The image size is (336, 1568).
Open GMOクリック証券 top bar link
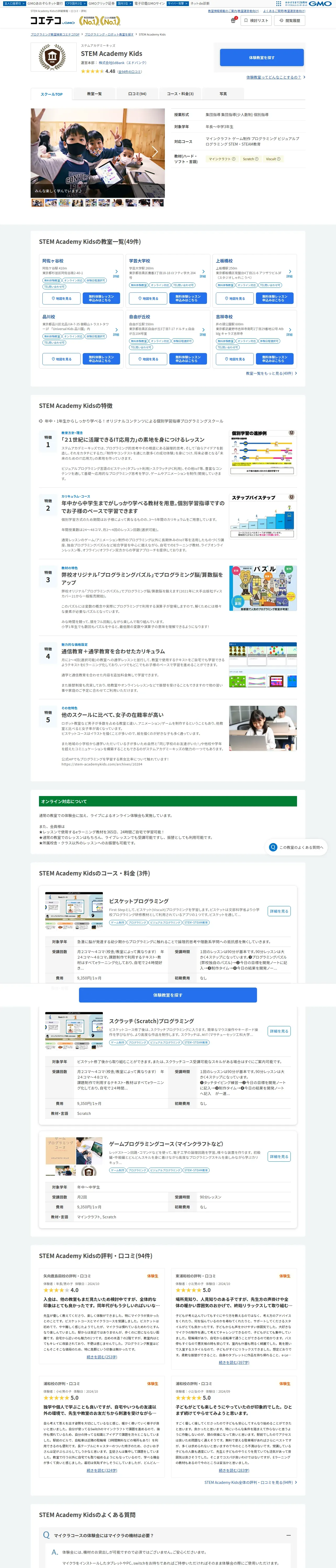(101, 4)
